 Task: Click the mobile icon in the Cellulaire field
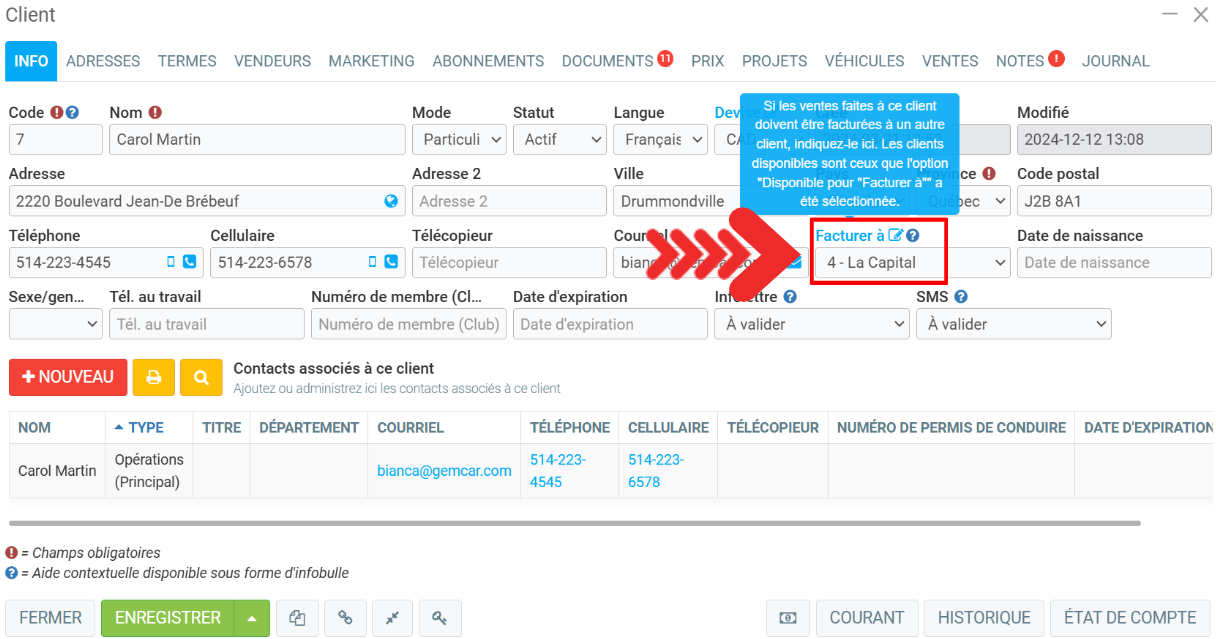pos(372,262)
